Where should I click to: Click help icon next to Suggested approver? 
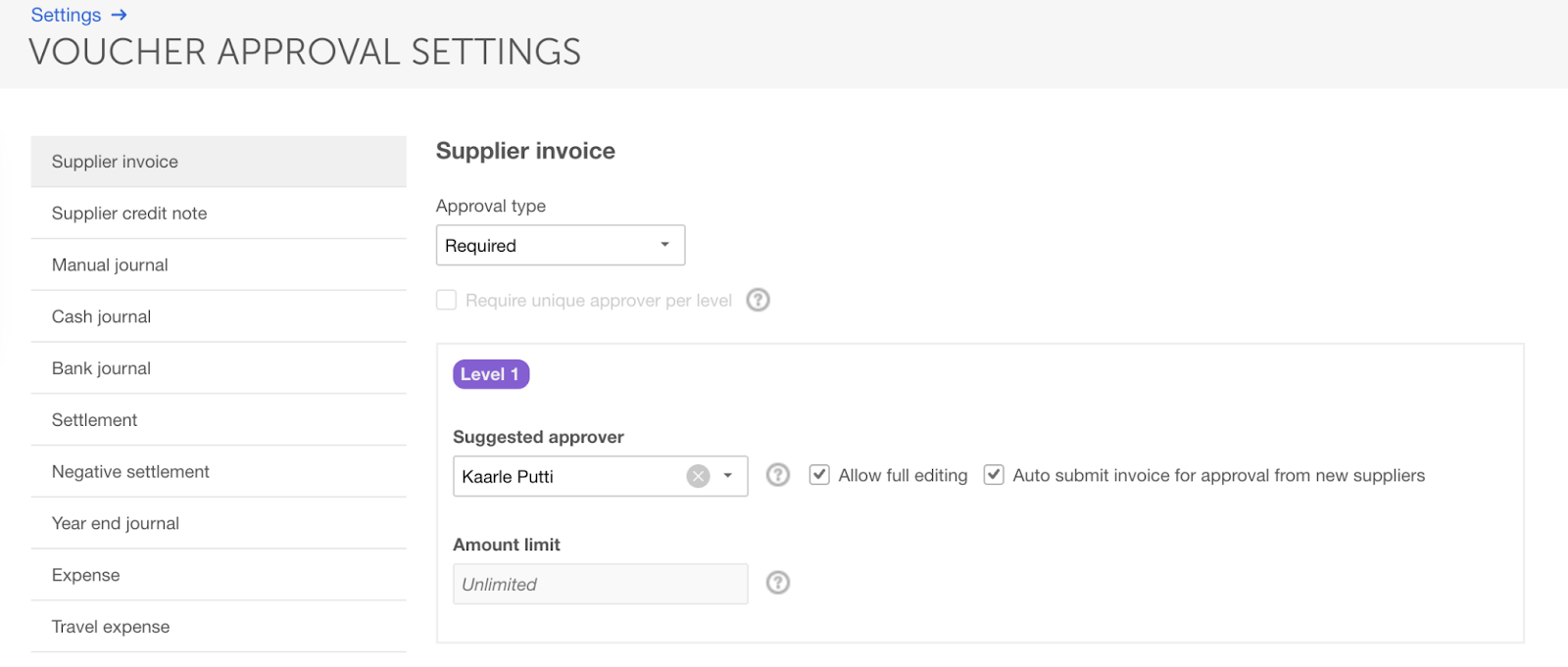click(778, 475)
